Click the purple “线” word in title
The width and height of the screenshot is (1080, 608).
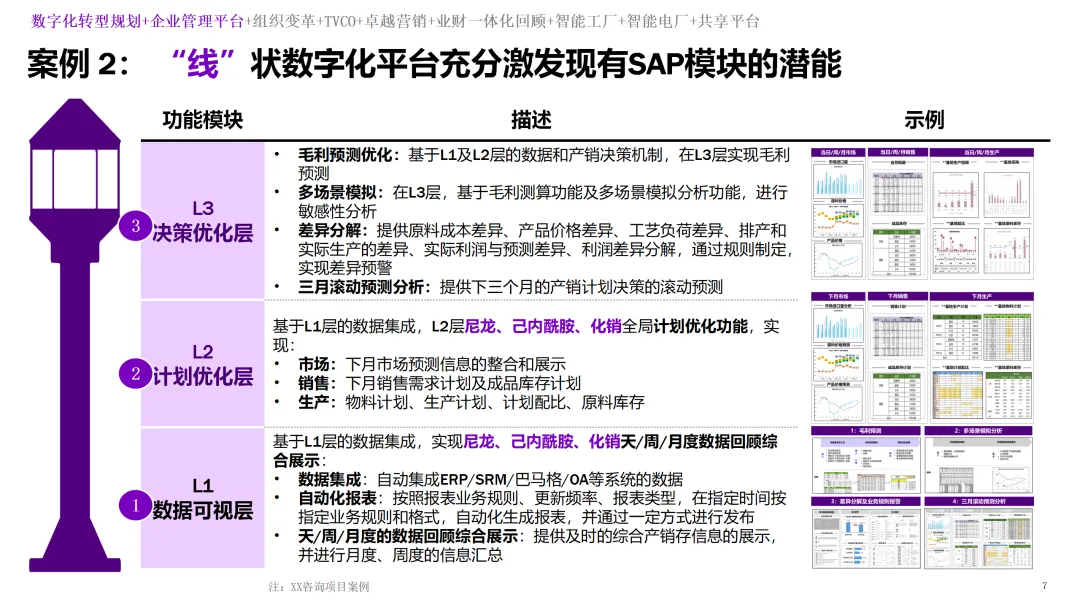point(203,65)
